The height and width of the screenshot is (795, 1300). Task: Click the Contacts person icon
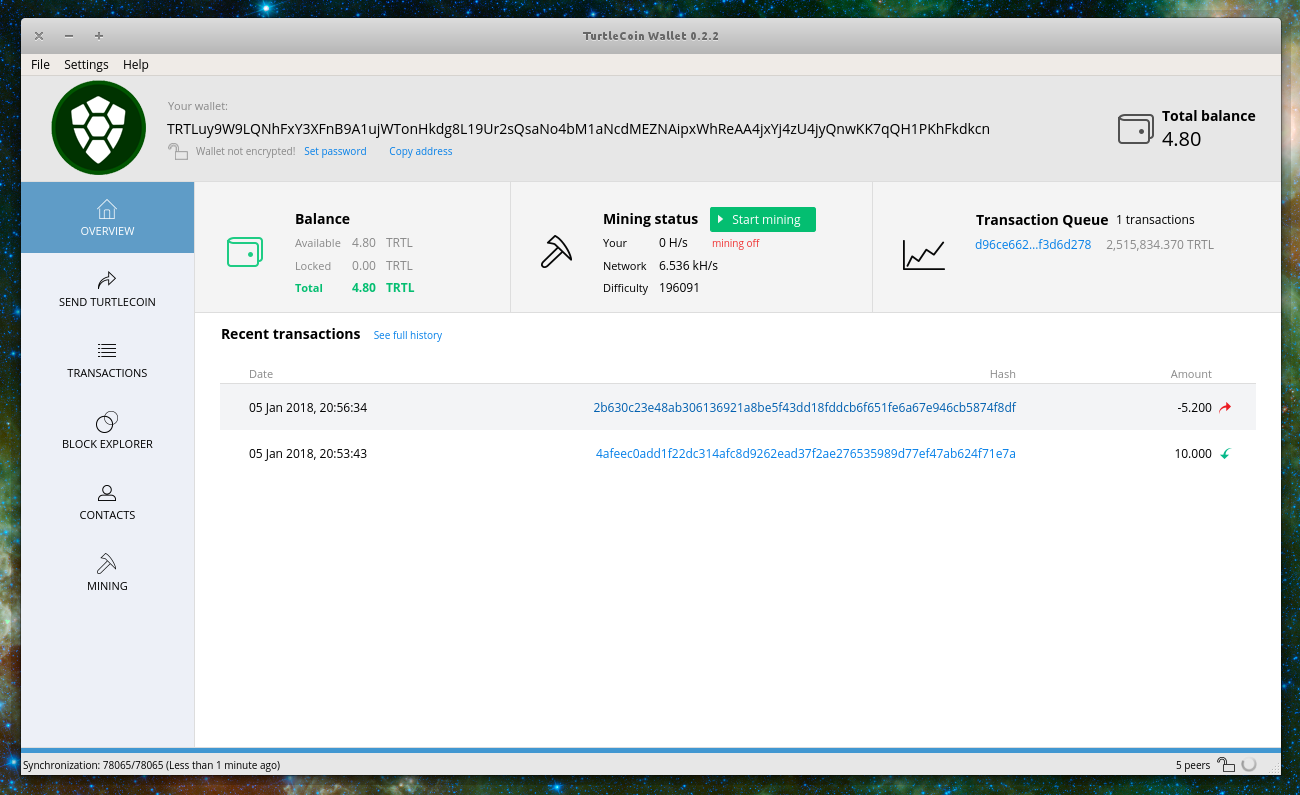pos(107,493)
